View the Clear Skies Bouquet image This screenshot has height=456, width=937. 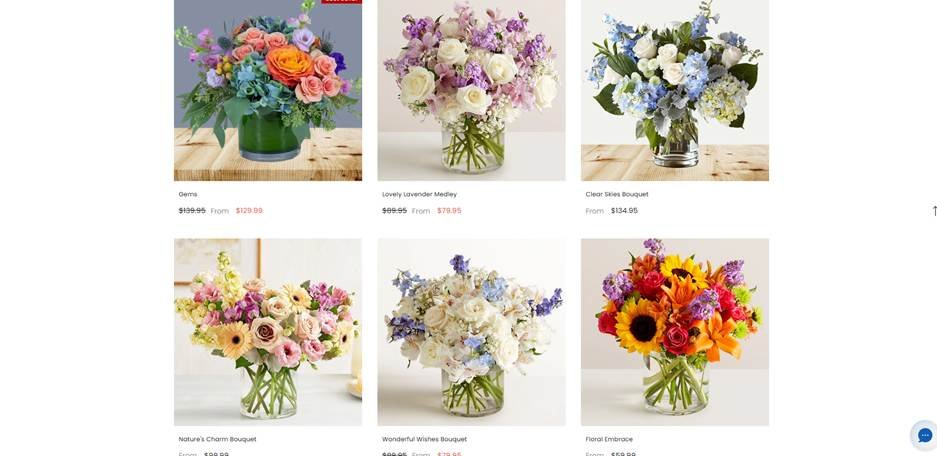tap(675, 90)
